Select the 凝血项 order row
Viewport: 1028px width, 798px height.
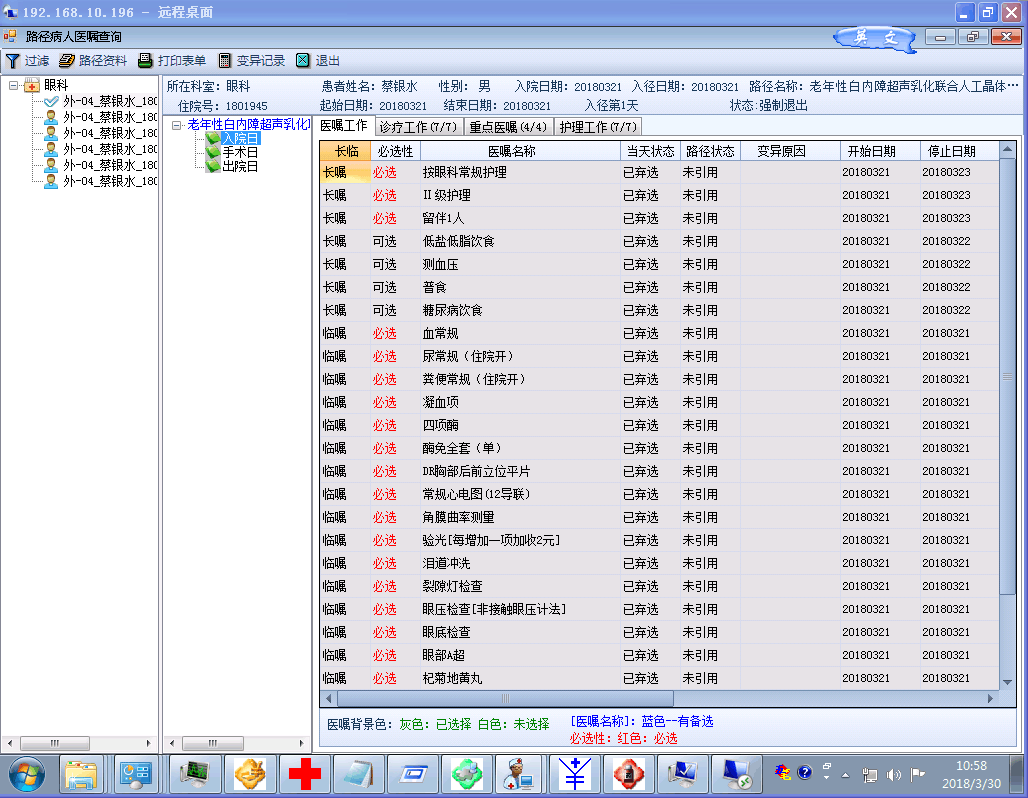tap(659, 402)
